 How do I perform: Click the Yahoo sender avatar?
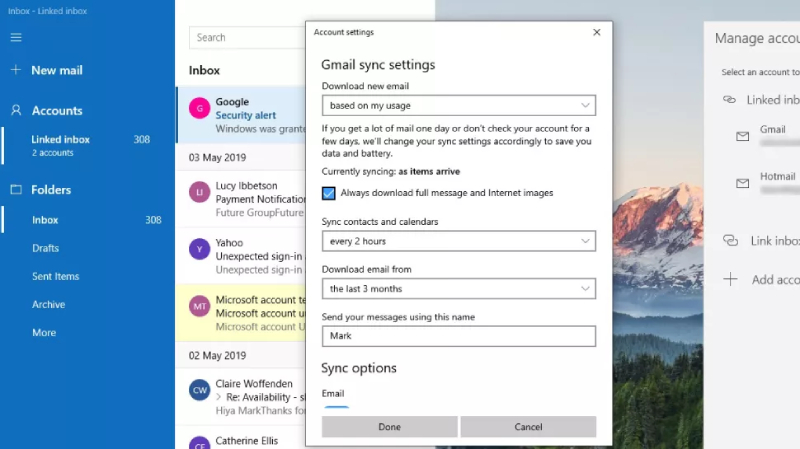tap(199, 249)
